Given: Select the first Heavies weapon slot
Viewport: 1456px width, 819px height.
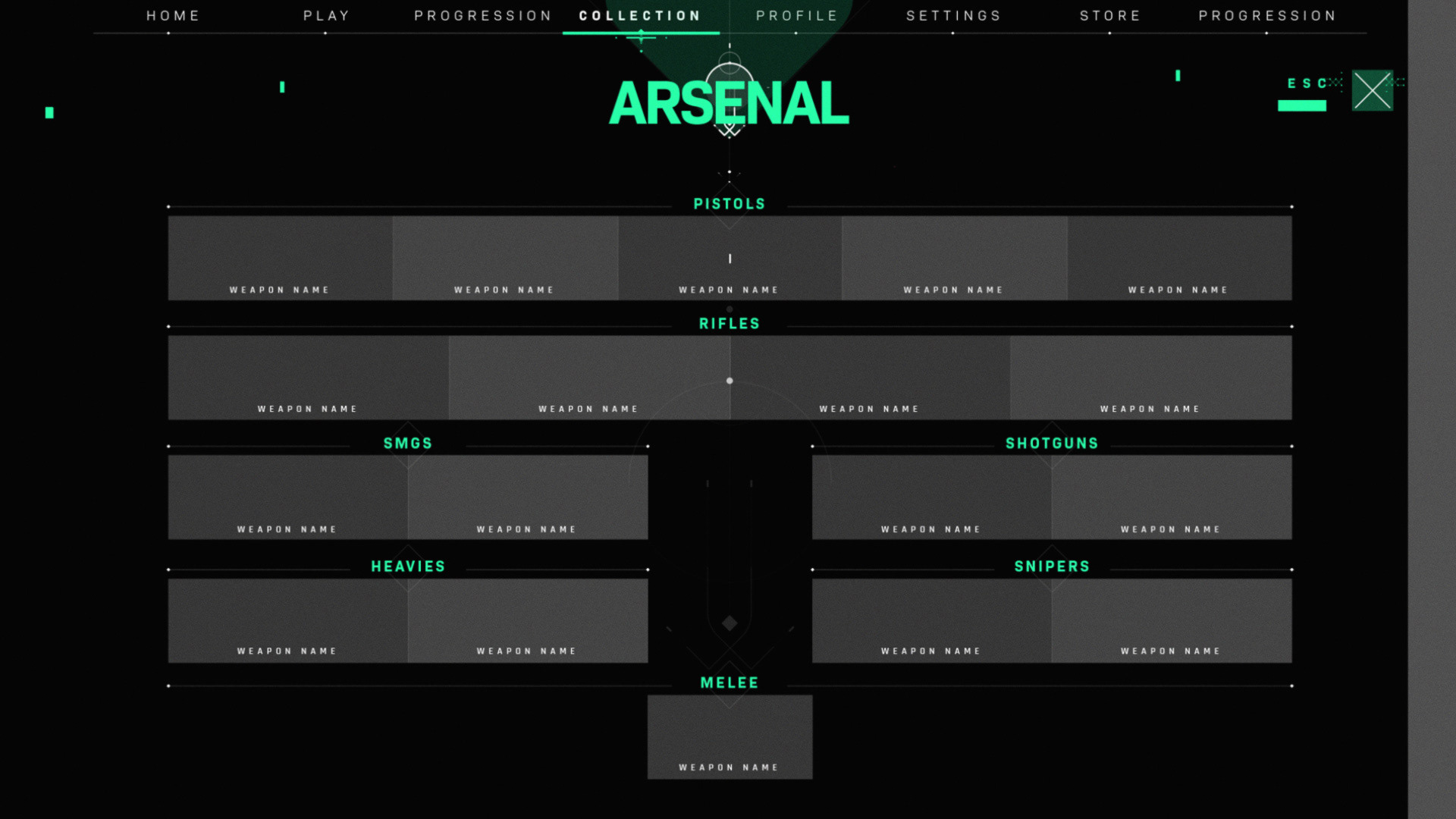Looking at the screenshot, I should pyautogui.click(x=287, y=620).
